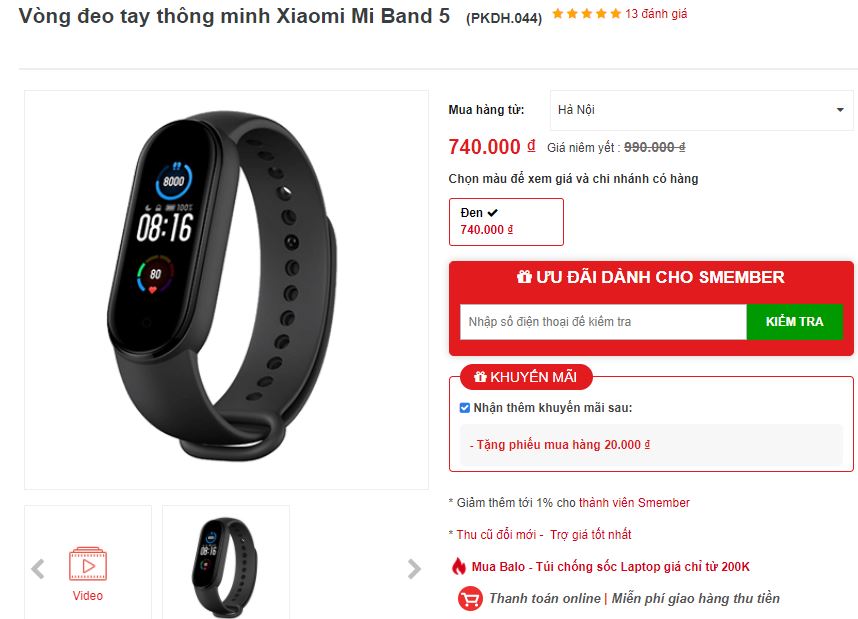This screenshot has height=619, width=858.
Task: Focus the phone number input field
Action: 603,322
